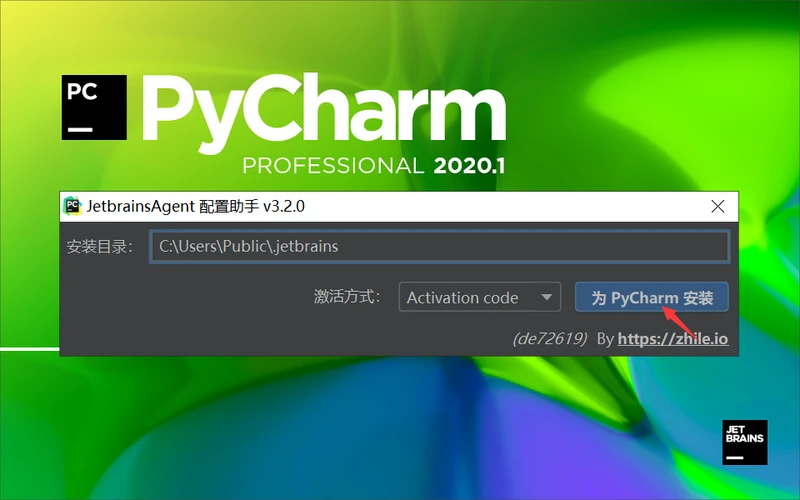Click the (de72619) build hash text

[x=549, y=339]
